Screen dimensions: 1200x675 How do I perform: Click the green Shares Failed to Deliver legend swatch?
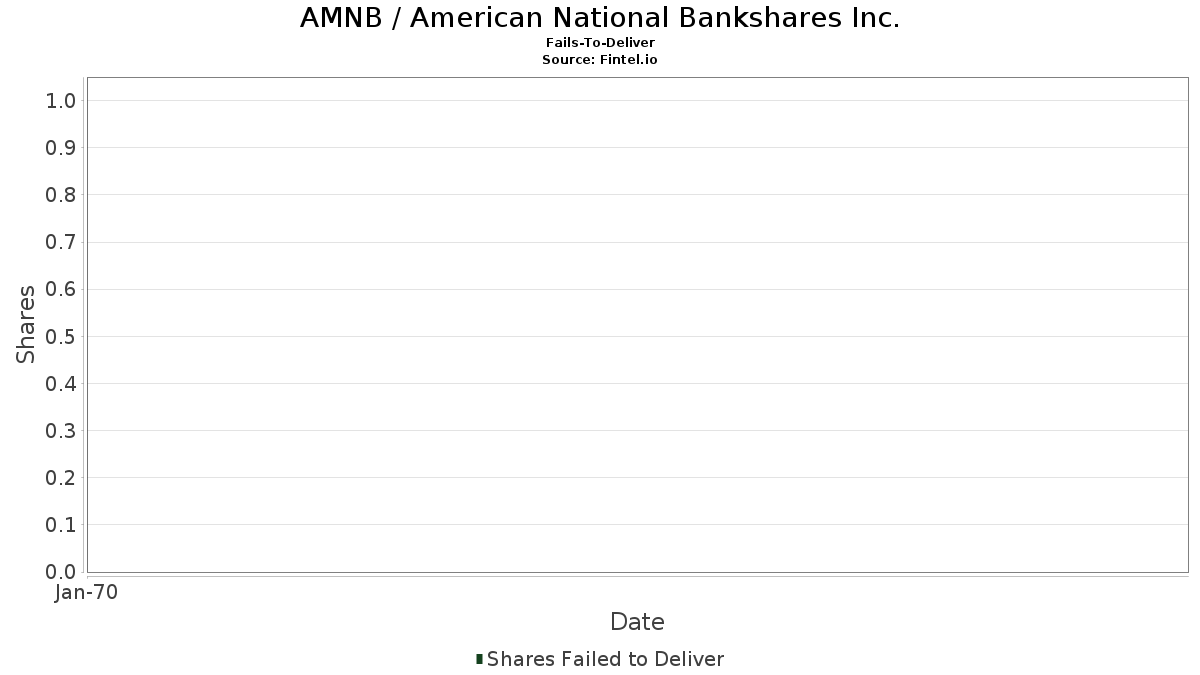tap(480, 659)
